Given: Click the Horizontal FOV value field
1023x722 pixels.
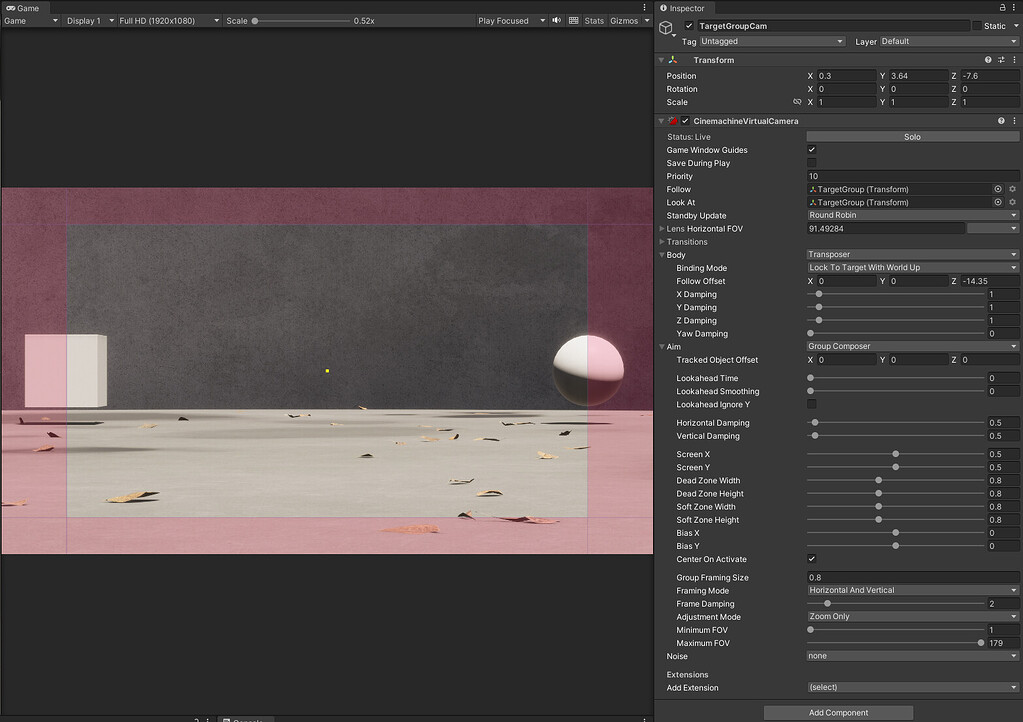Looking at the screenshot, I should pyautogui.click(x=885, y=228).
